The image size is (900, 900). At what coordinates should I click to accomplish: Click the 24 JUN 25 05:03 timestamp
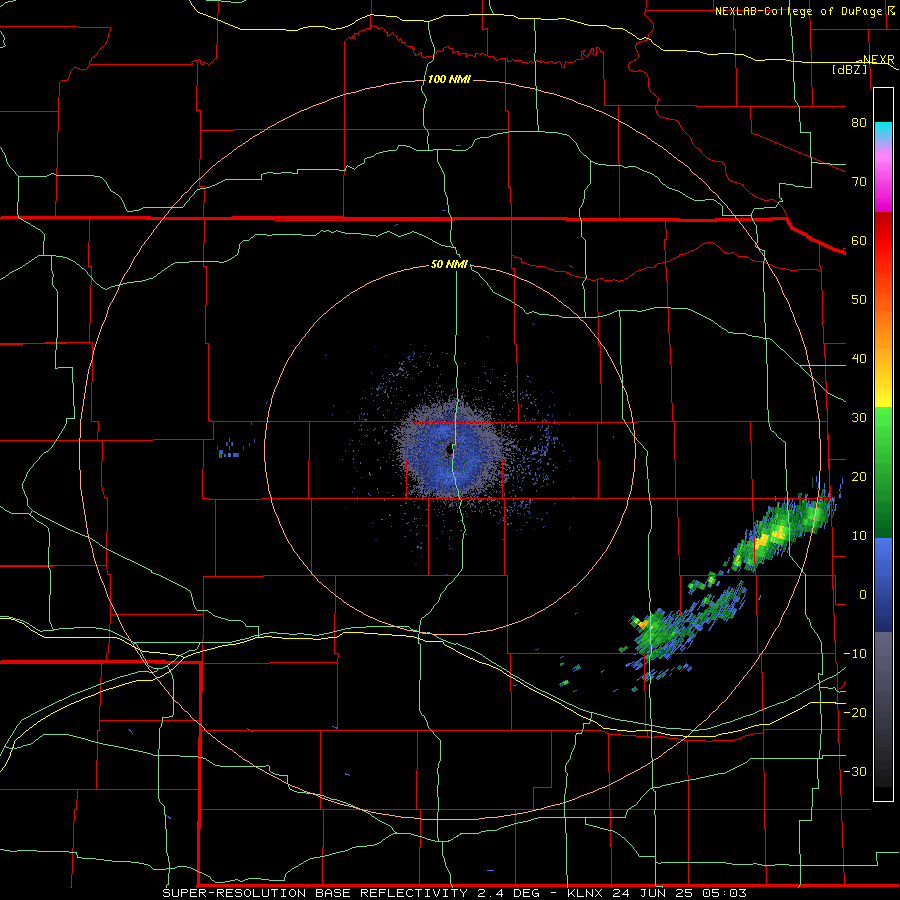[679, 893]
